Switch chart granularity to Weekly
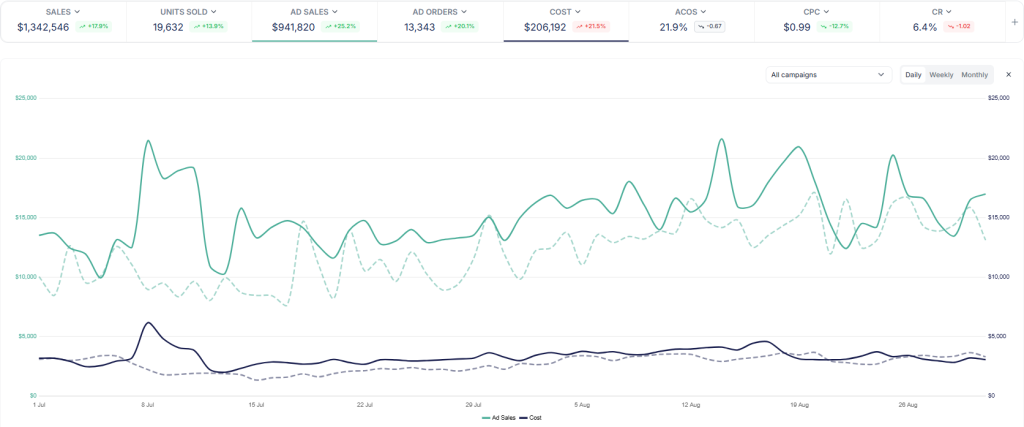 click(x=941, y=75)
